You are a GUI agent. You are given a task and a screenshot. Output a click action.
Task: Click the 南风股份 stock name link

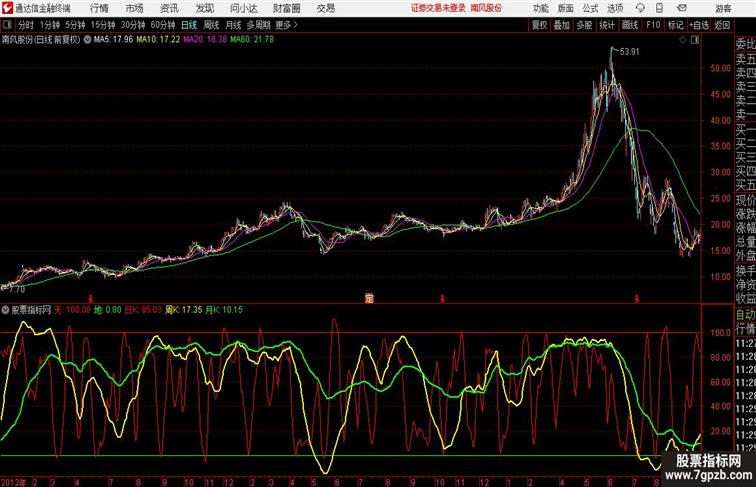pyautogui.click(x=486, y=8)
